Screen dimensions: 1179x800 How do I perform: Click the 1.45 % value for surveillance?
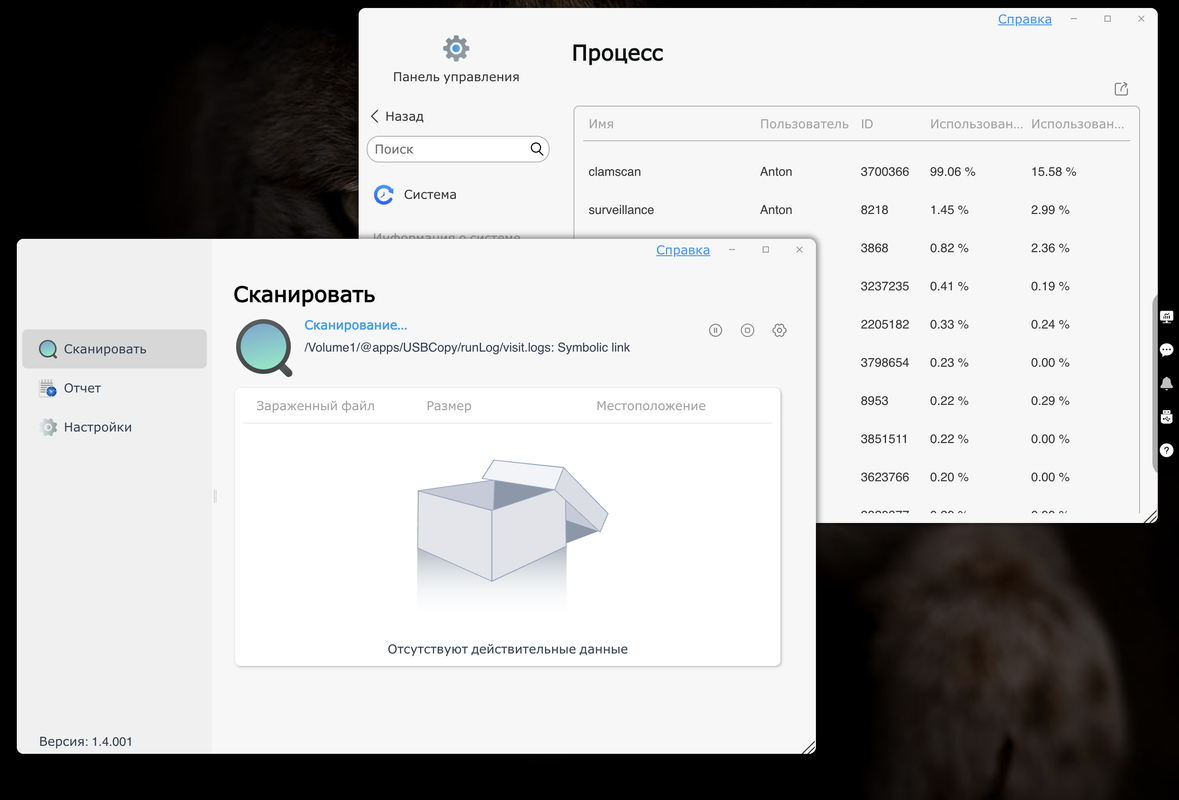[949, 210]
